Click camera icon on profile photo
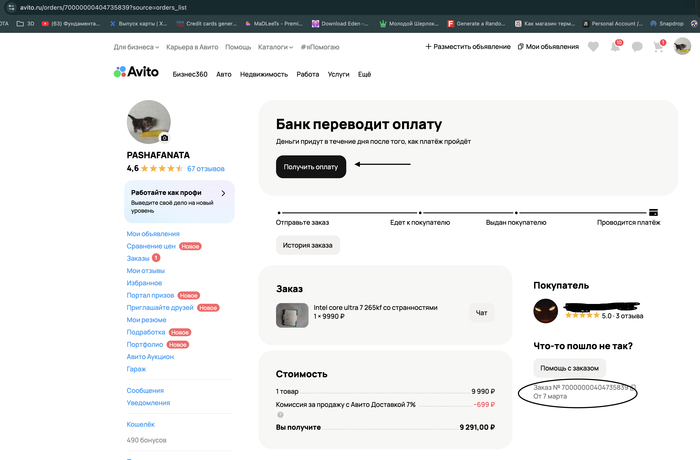Screen dimensions: 700x460 click(164, 138)
